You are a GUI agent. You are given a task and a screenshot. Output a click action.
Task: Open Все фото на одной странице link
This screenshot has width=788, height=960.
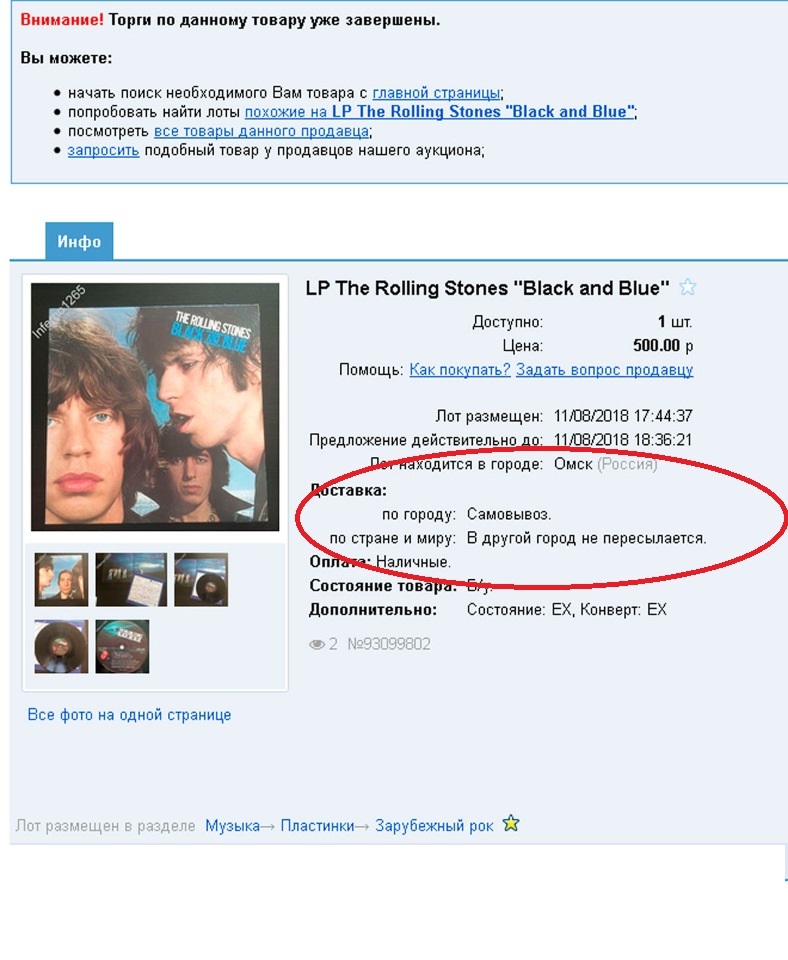coord(129,714)
